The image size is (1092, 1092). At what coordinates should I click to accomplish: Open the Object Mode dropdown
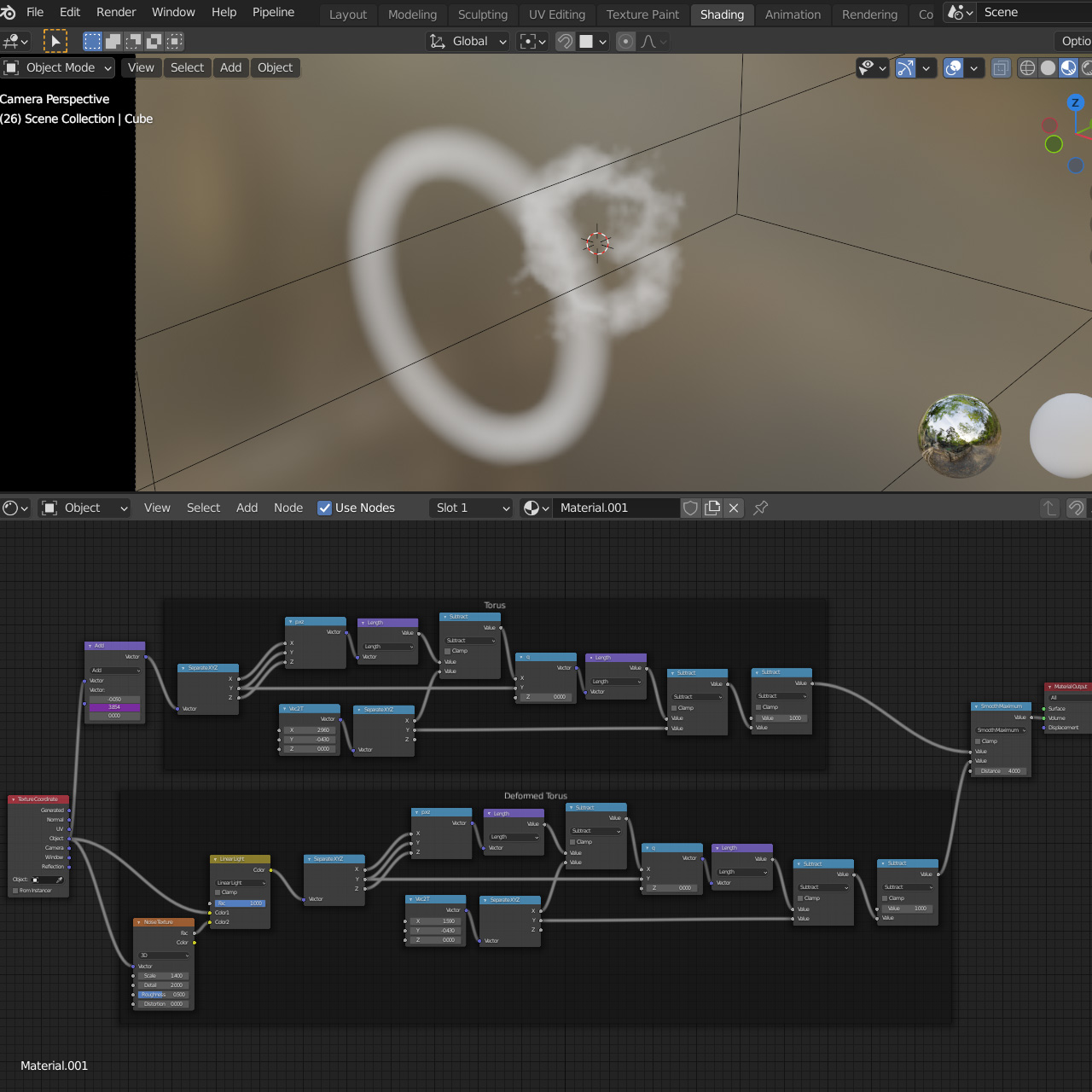(58, 67)
